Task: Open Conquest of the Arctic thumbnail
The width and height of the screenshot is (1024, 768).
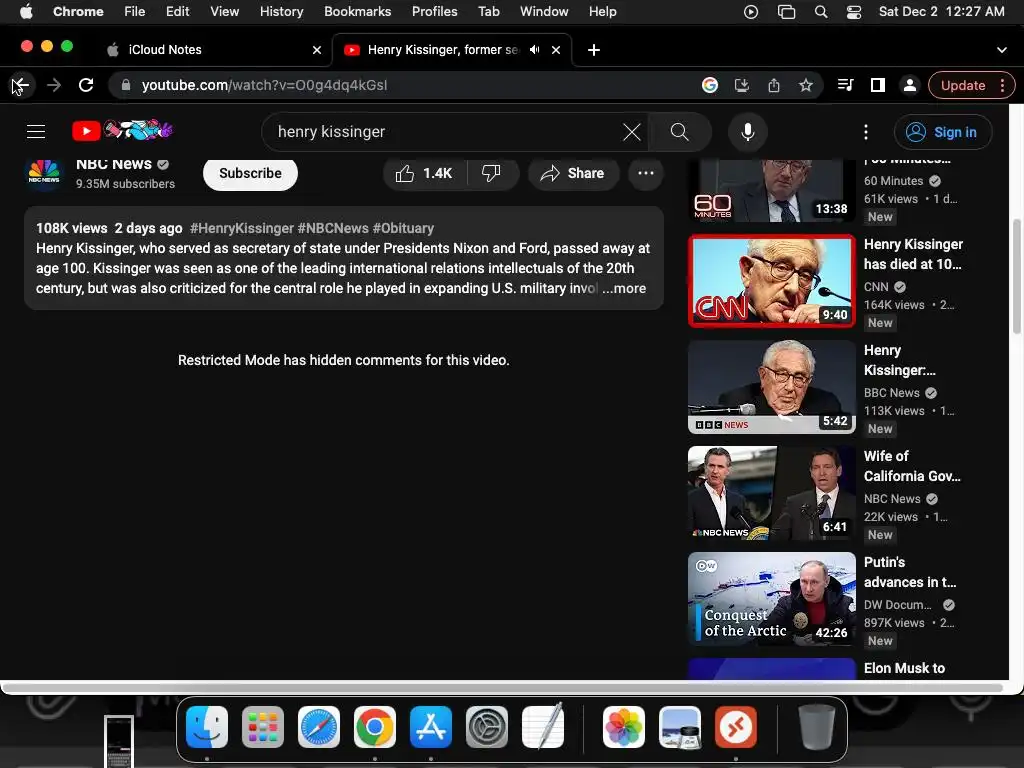Action: point(772,599)
